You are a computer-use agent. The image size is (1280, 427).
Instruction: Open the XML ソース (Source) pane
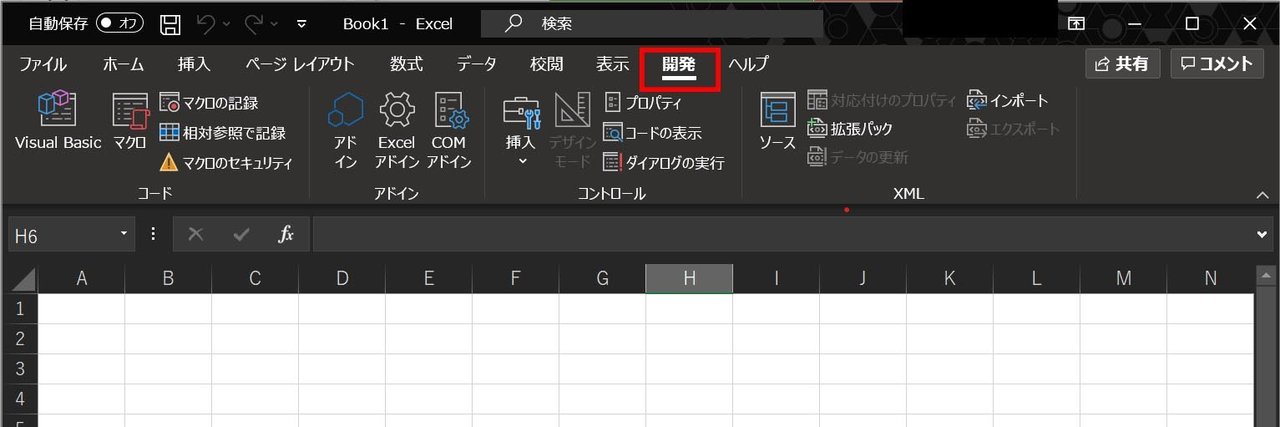tap(777, 122)
